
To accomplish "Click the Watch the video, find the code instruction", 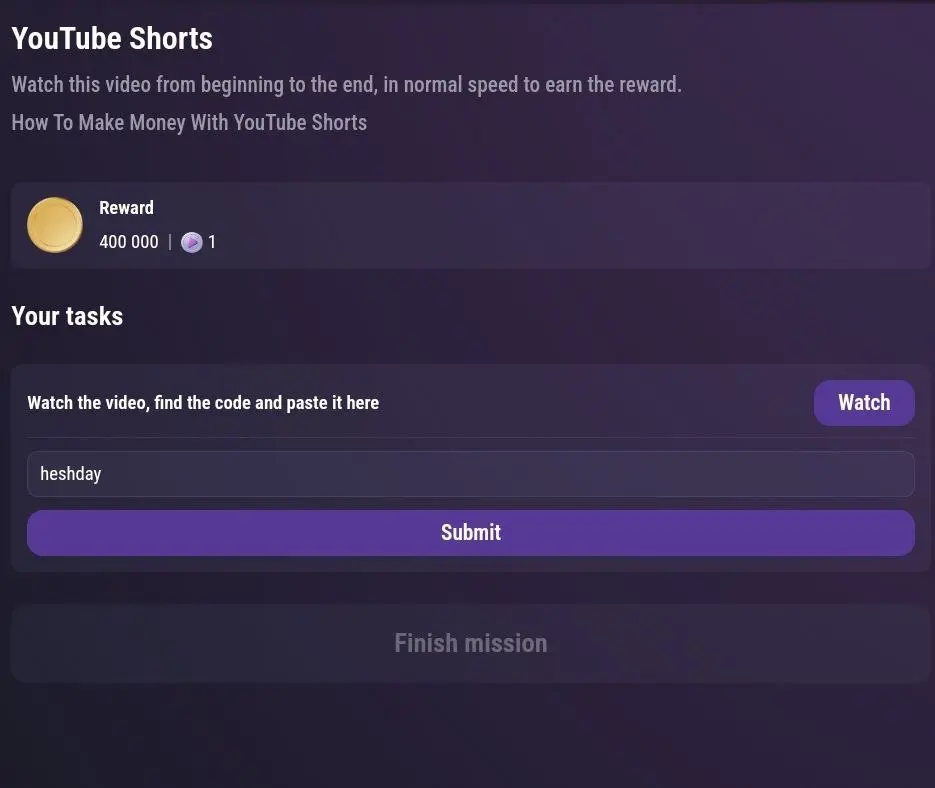I will [x=203, y=403].
